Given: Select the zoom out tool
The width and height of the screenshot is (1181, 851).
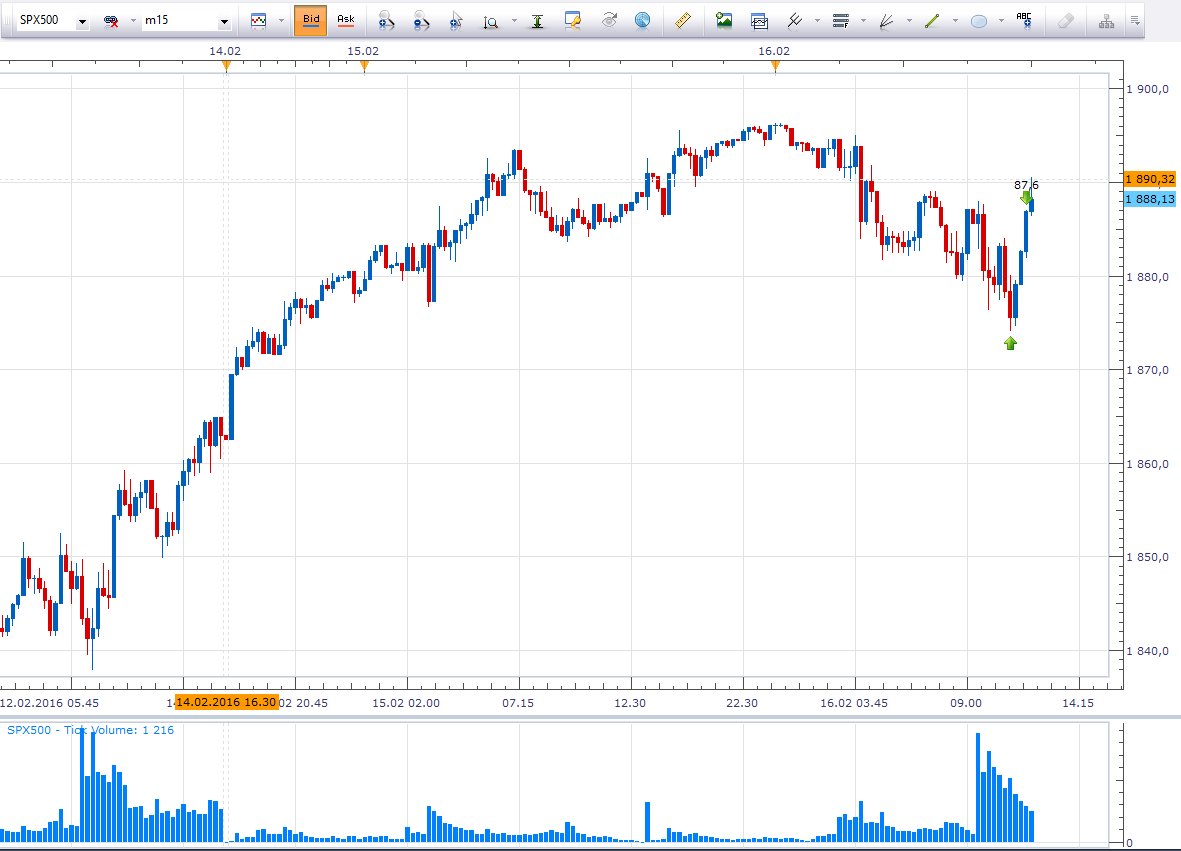Looking at the screenshot, I should click(421, 21).
